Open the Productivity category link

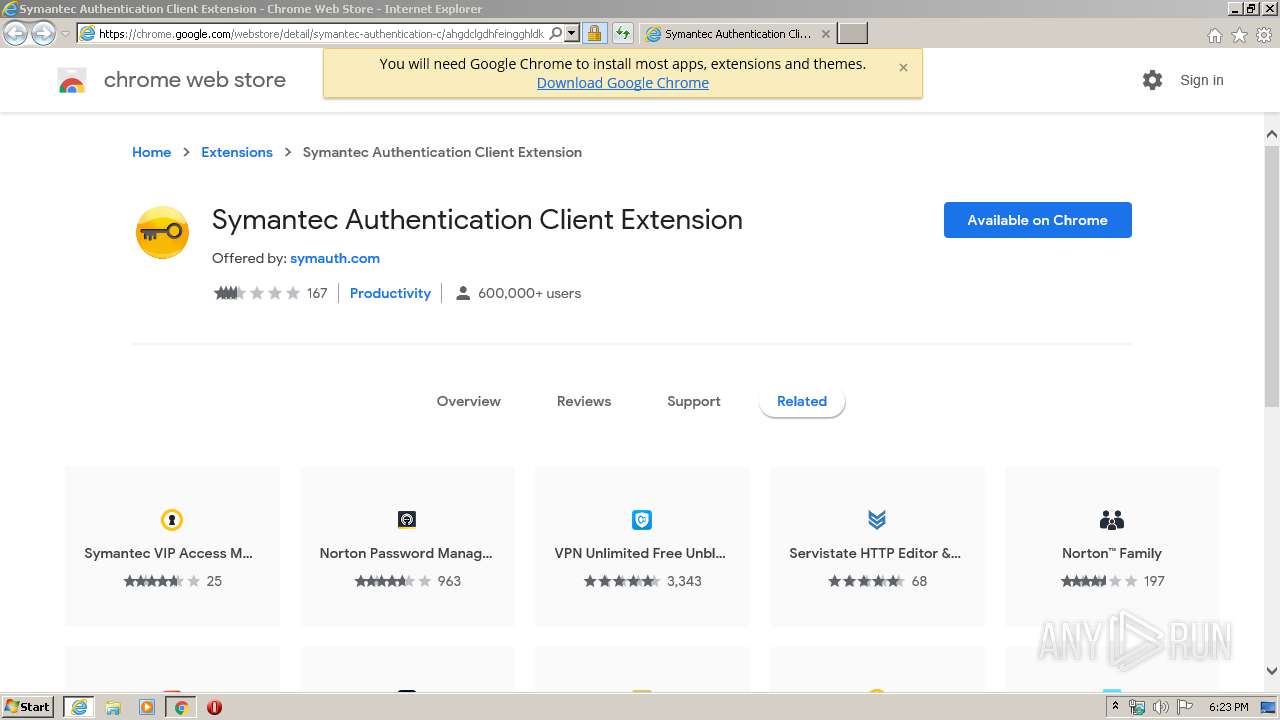coord(390,293)
